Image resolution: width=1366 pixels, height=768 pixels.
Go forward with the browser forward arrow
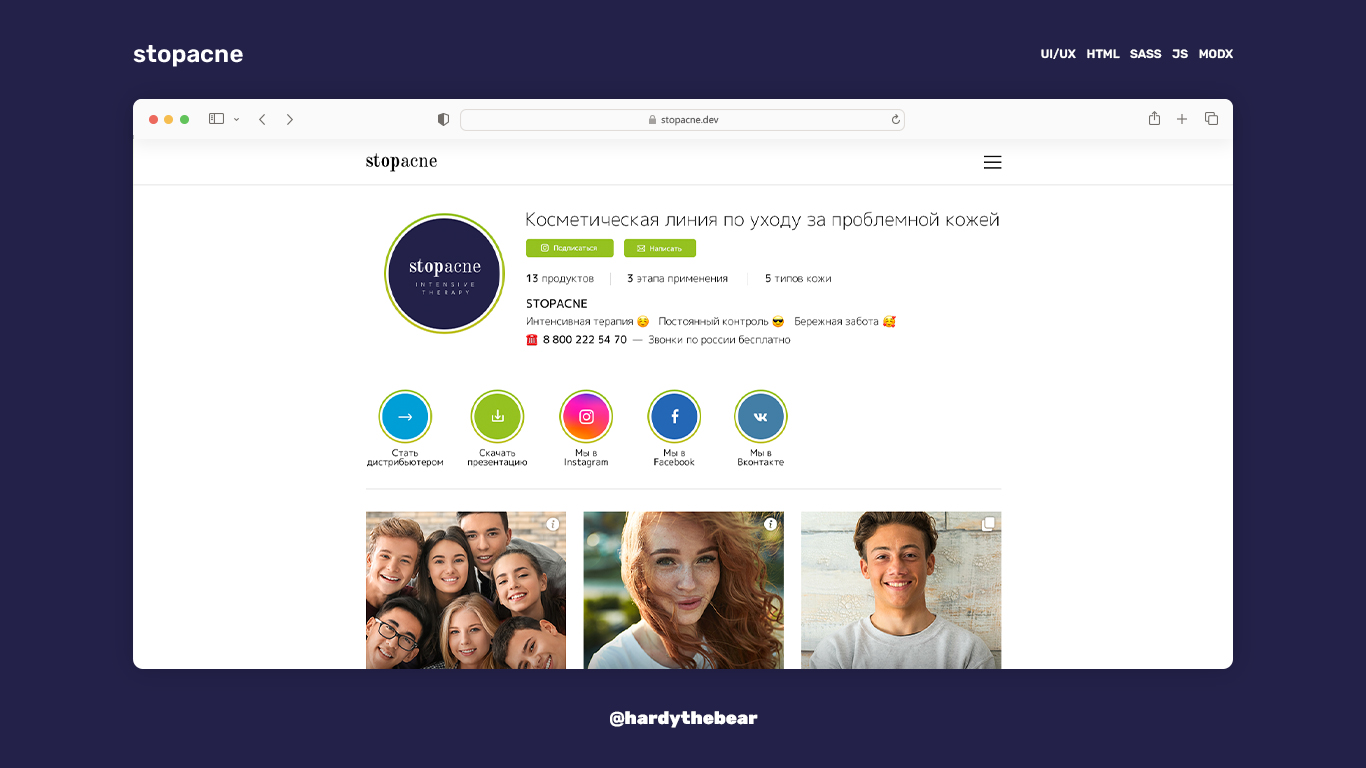click(290, 119)
